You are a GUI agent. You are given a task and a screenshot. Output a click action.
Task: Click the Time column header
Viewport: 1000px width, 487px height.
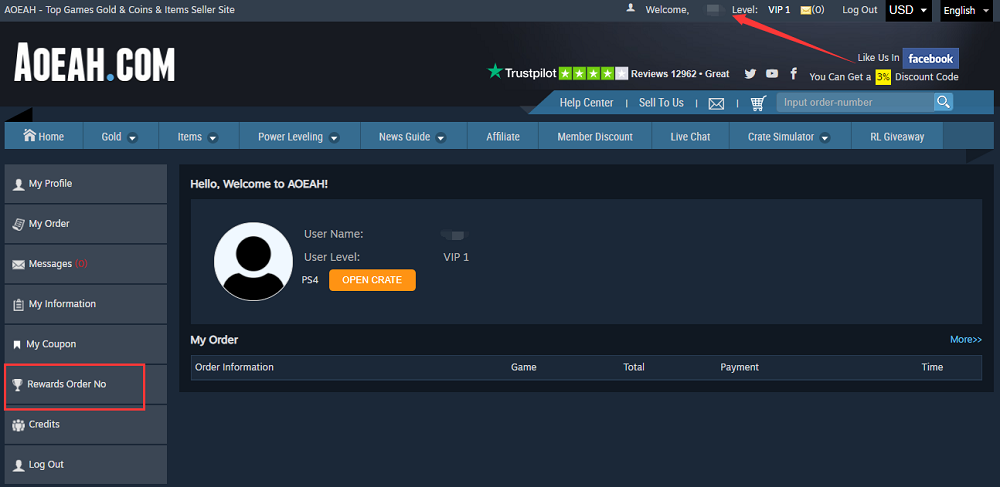[932, 367]
